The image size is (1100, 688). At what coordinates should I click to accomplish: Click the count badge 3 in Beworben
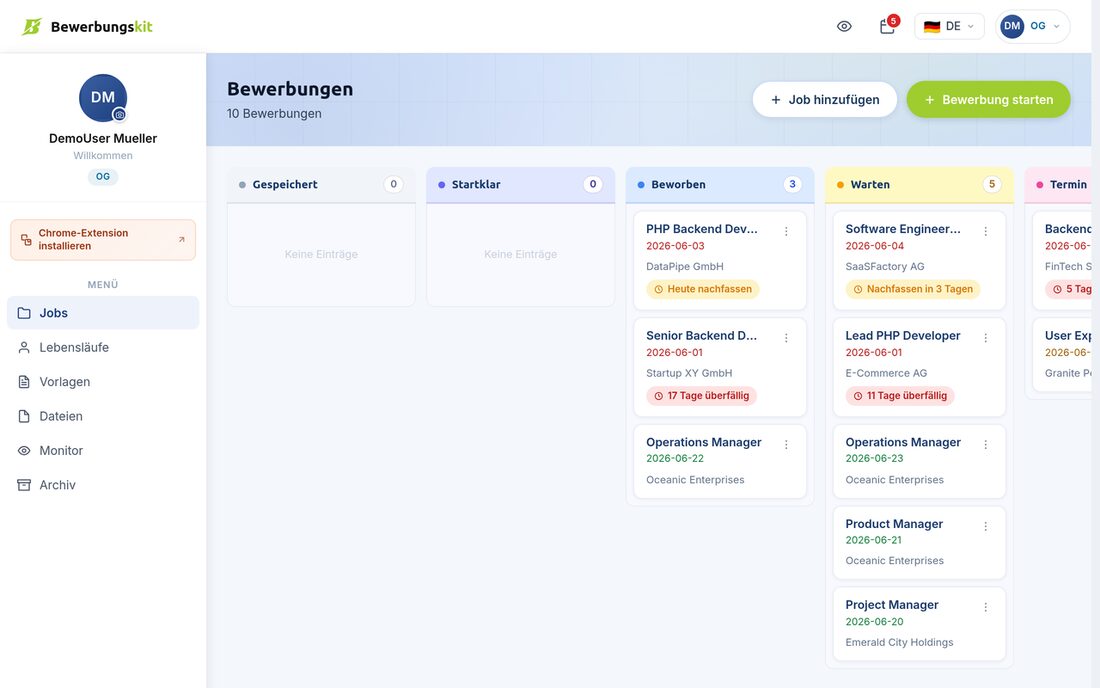pos(792,184)
